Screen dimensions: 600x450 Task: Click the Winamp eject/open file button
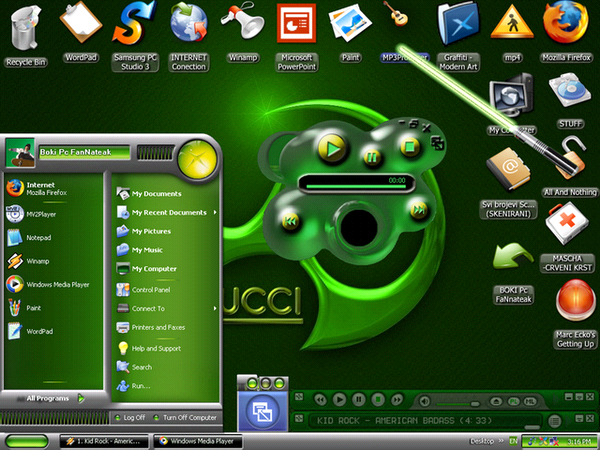pos(496,401)
